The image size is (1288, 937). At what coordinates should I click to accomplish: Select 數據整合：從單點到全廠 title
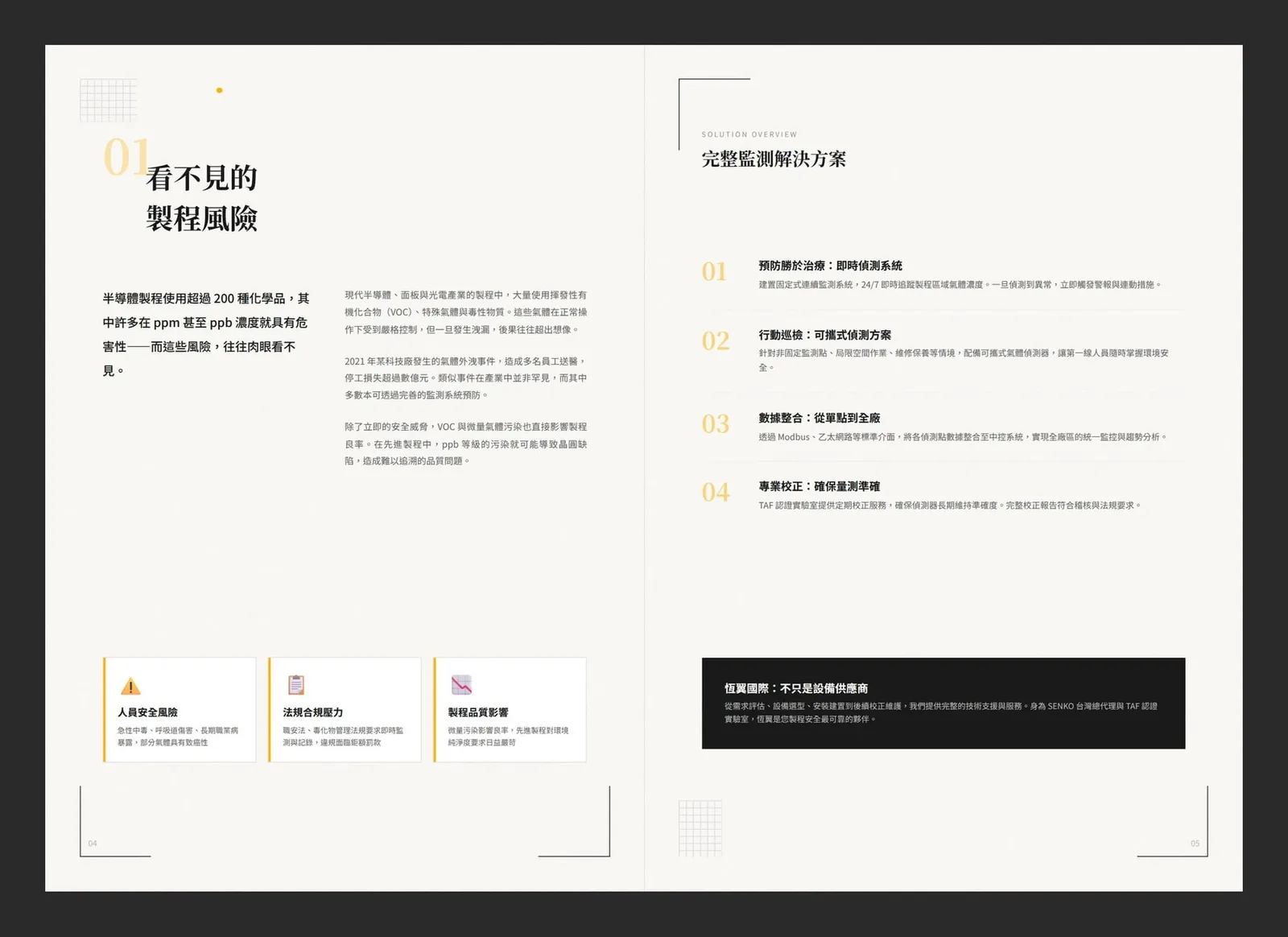[819, 418]
